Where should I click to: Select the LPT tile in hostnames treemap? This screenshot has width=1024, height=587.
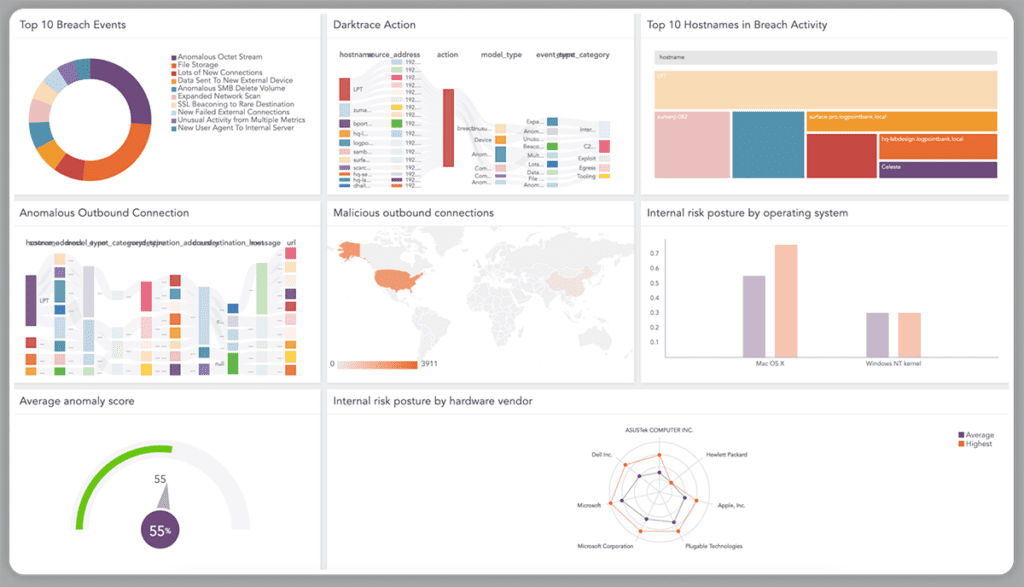pyautogui.click(x=825, y=89)
